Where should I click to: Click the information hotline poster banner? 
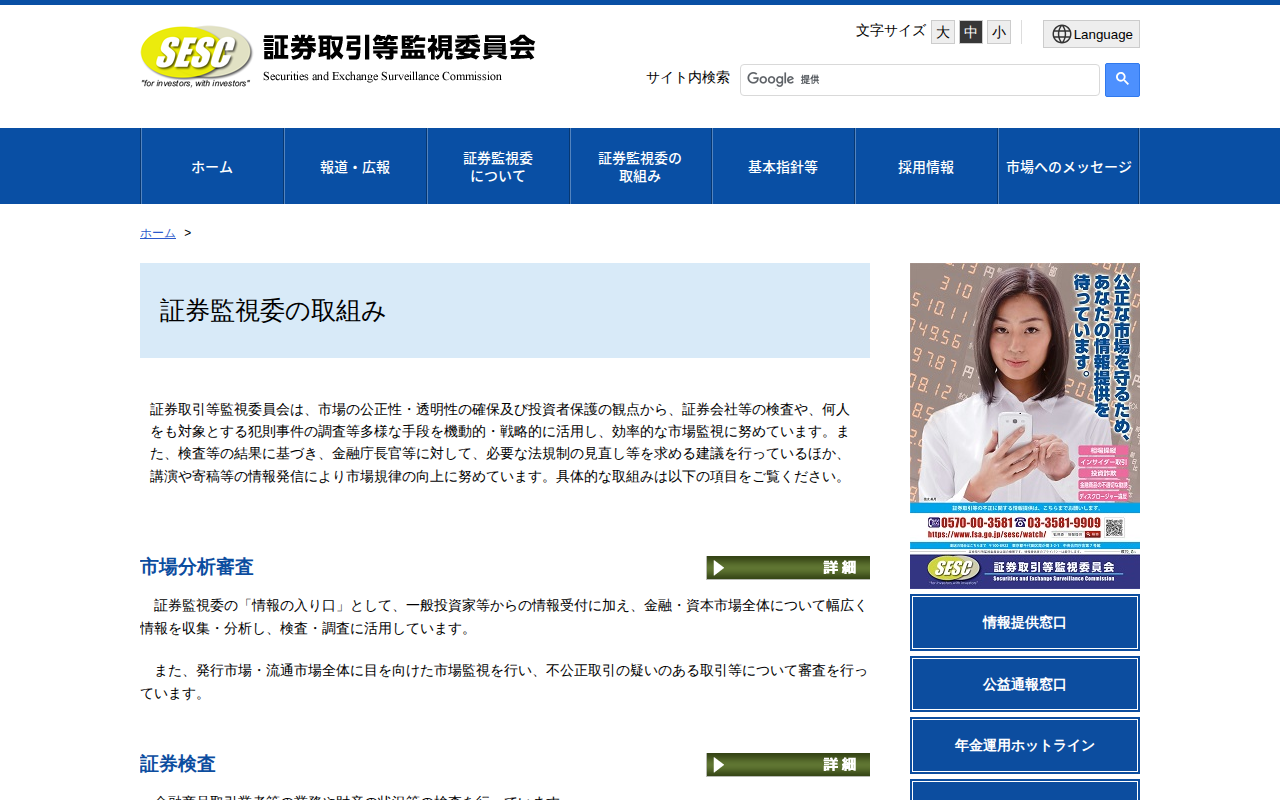pos(1025,426)
